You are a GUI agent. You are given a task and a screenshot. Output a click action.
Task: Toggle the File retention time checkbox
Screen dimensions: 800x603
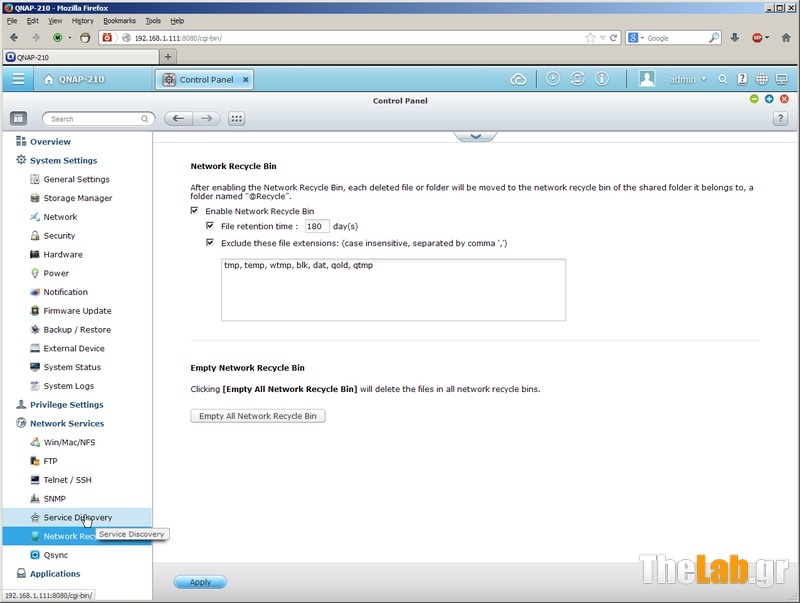pos(210,227)
